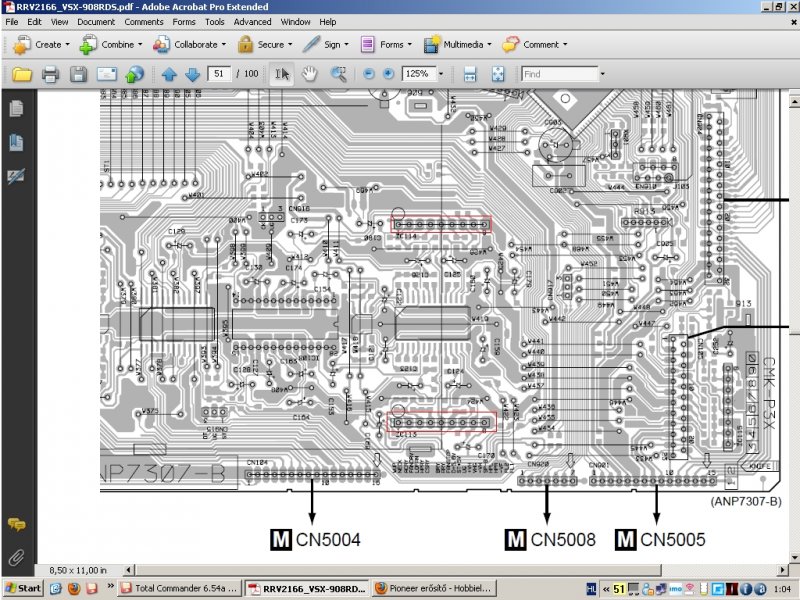This screenshot has height=600, width=800.
Task: Click the fit one full page icon
Action: coord(498,74)
